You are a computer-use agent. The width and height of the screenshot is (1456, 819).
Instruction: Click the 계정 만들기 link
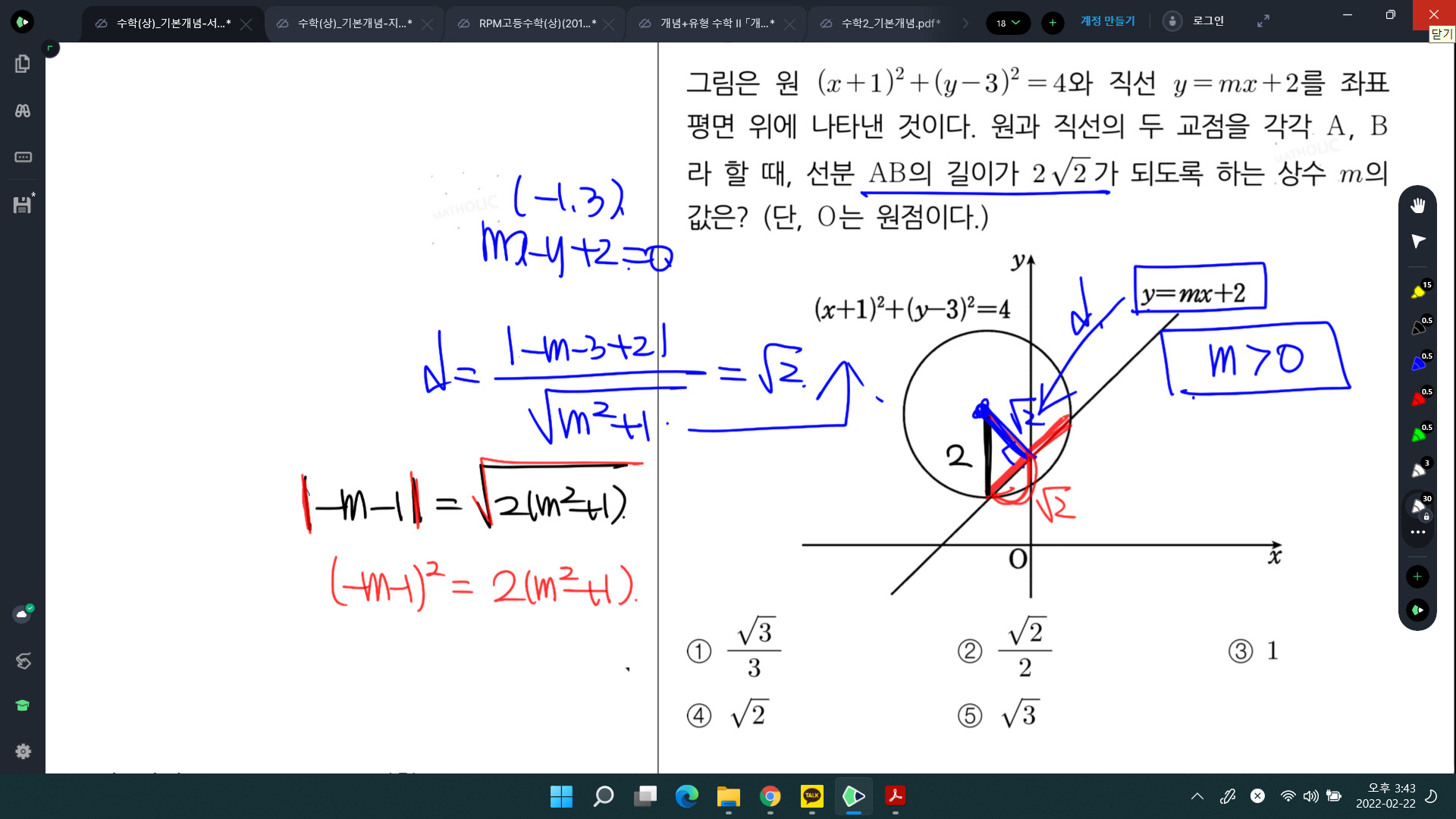[x=1107, y=21]
